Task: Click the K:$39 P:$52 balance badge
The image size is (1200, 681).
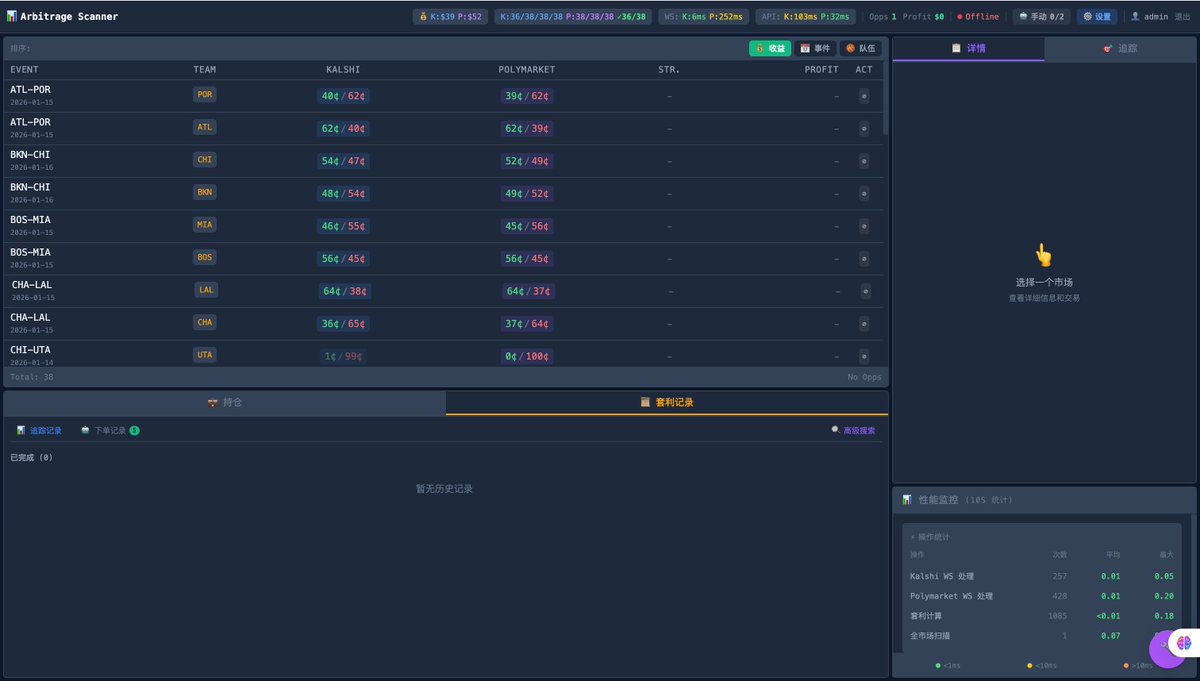Action: (451, 16)
